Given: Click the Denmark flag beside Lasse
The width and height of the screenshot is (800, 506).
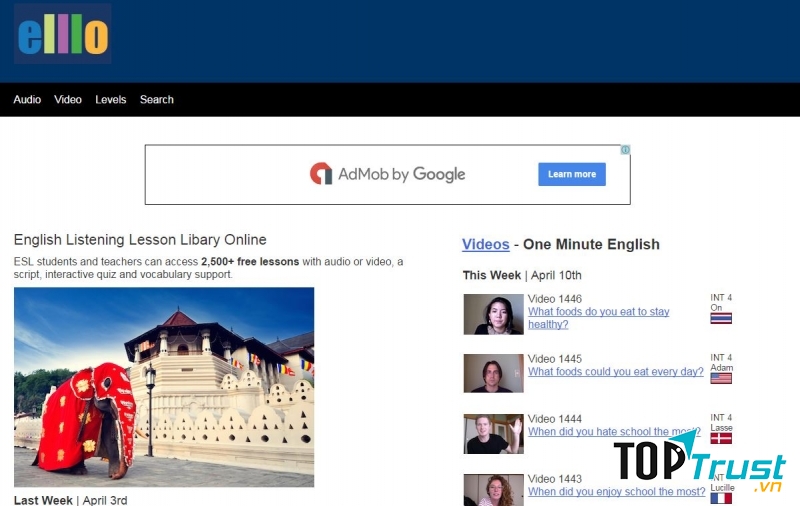Looking at the screenshot, I should pyautogui.click(x=720, y=438).
